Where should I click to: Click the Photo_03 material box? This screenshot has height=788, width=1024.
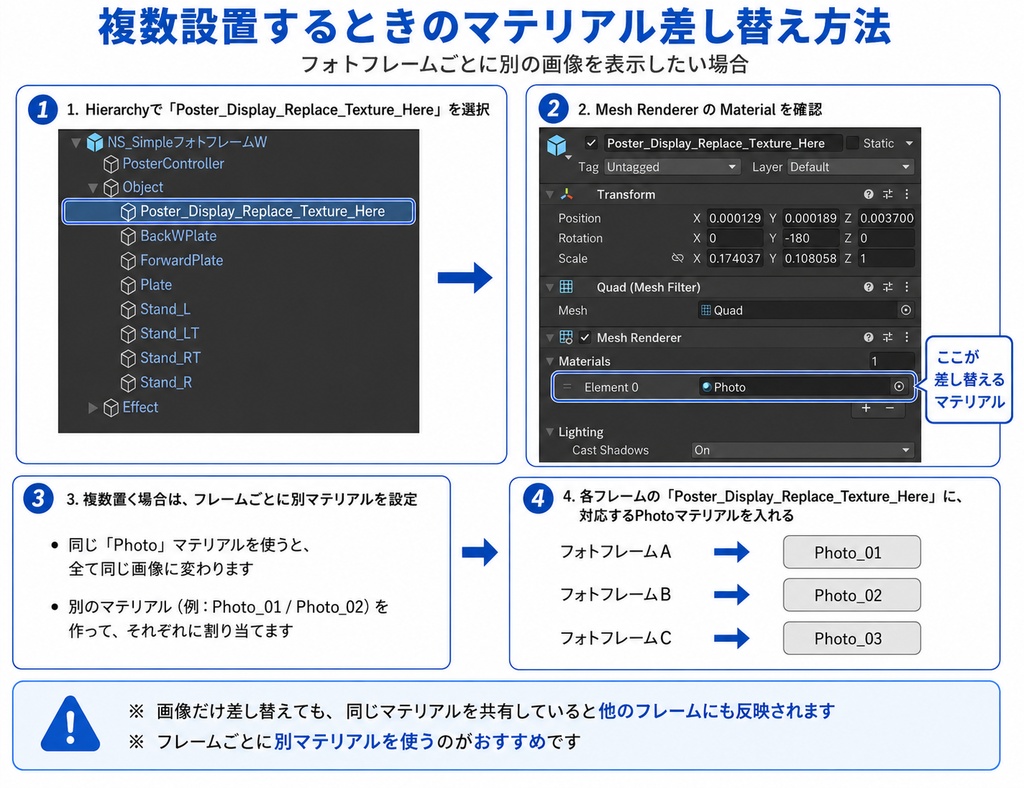pos(852,638)
